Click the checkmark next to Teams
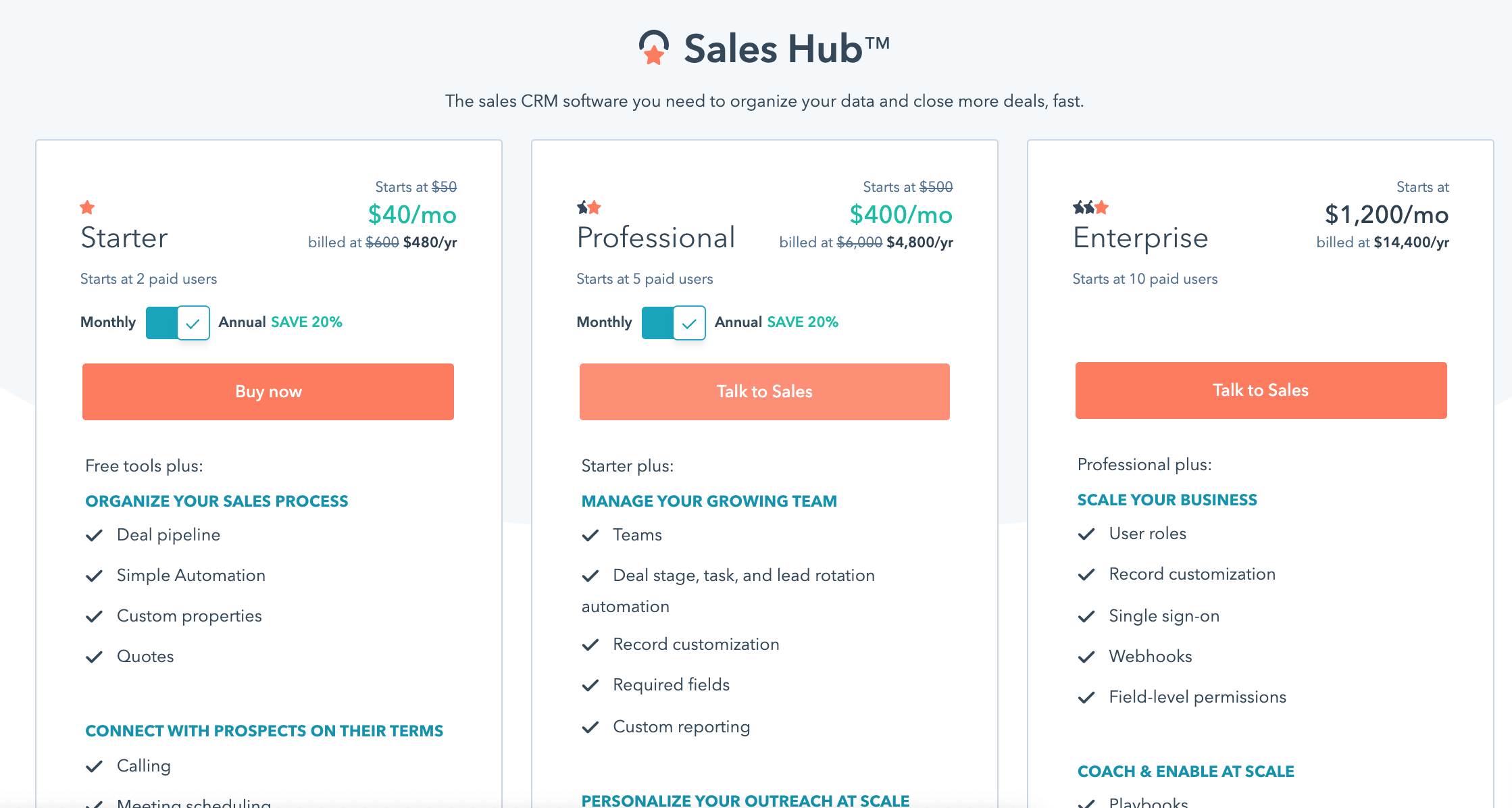This screenshot has width=1512, height=808. pyautogui.click(x=590, y=536)
